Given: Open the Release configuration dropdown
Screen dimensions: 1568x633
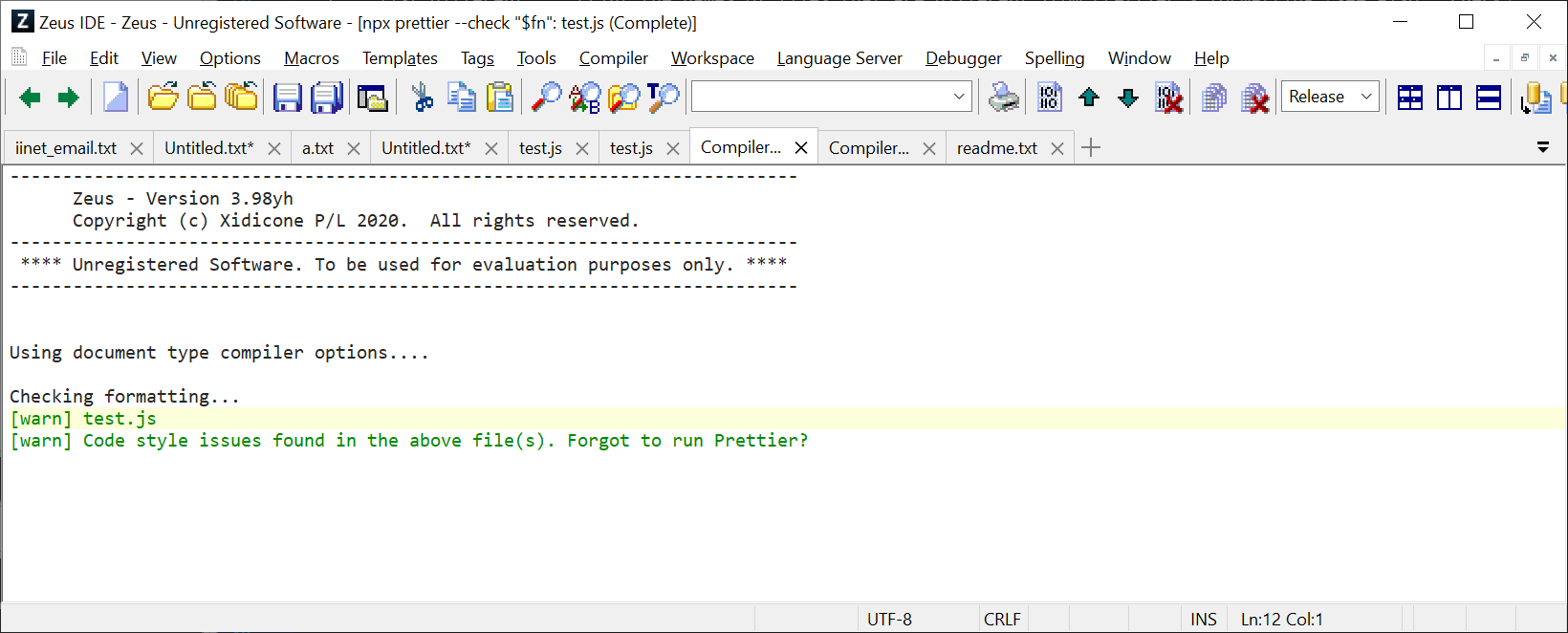Looking at the screenshot, I should 1330,97.
